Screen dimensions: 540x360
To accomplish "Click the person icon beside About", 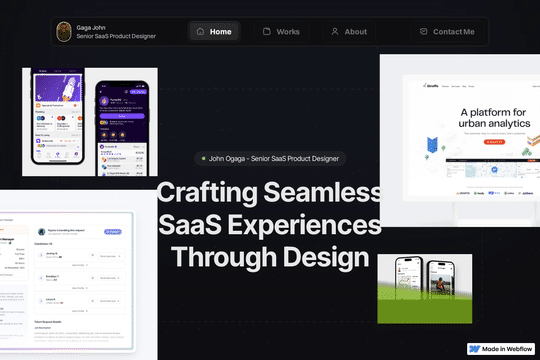I will click(335, 32).
